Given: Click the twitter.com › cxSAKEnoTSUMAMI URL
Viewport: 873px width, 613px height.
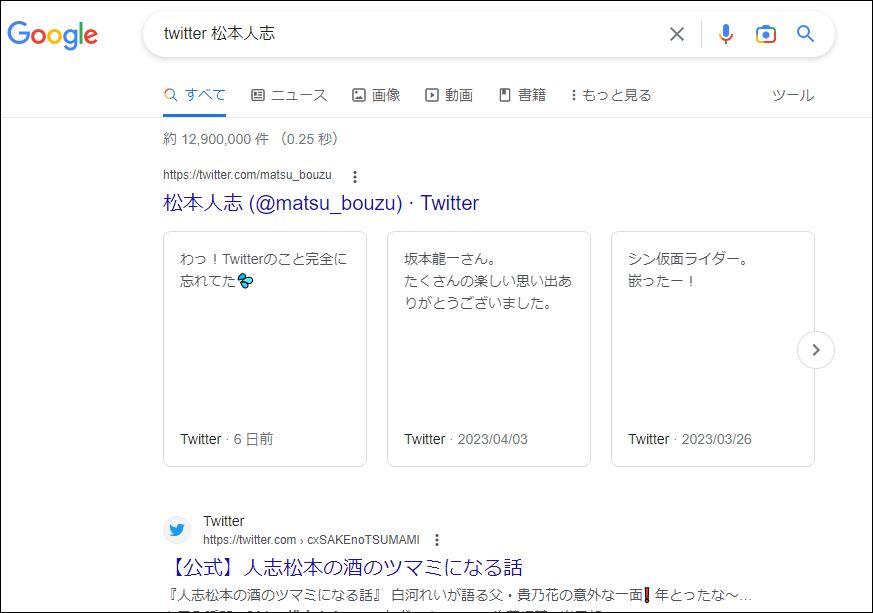Looking at the screenshot, I should point(311,540).
